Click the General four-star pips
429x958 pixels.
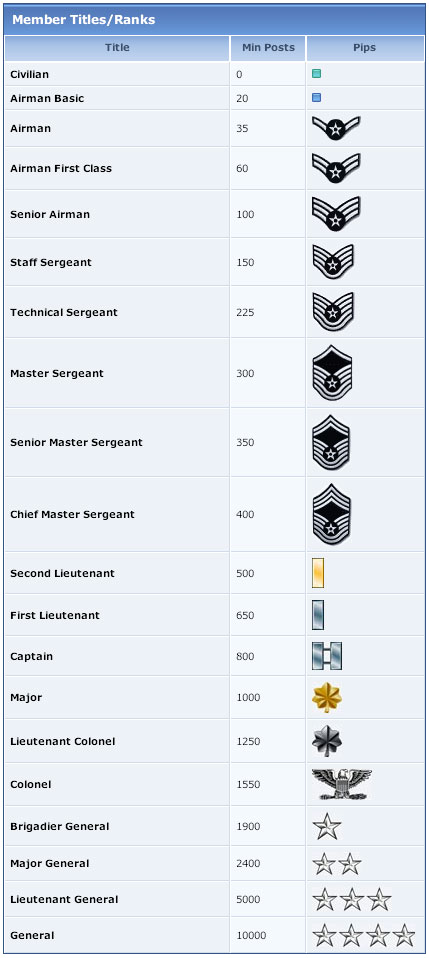364,935
